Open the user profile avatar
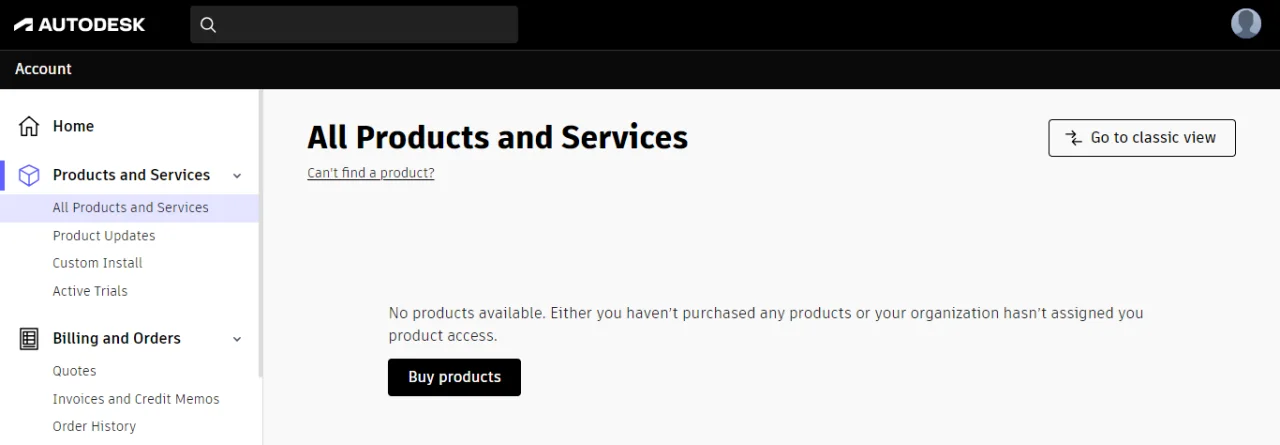 [1246, 23]
